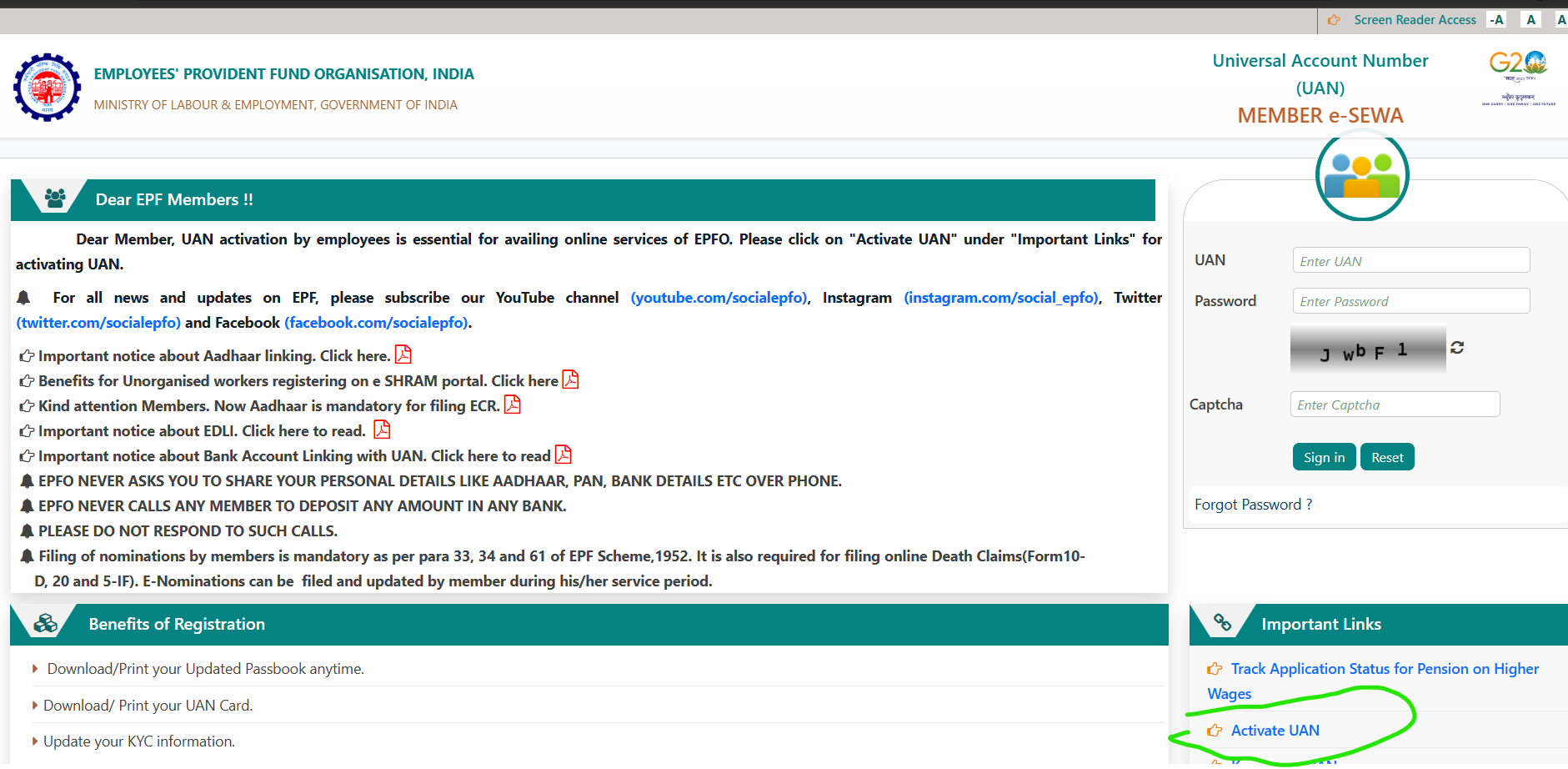
Task: Click the group icon in Dear EPF Members header
Action: 55,199
